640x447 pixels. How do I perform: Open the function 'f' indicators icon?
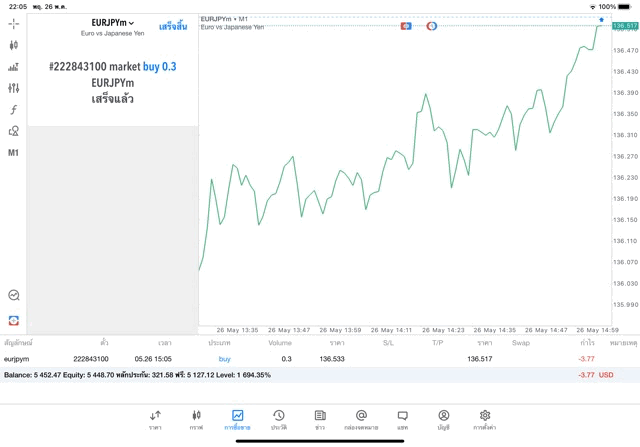click(x=14, y=110)
